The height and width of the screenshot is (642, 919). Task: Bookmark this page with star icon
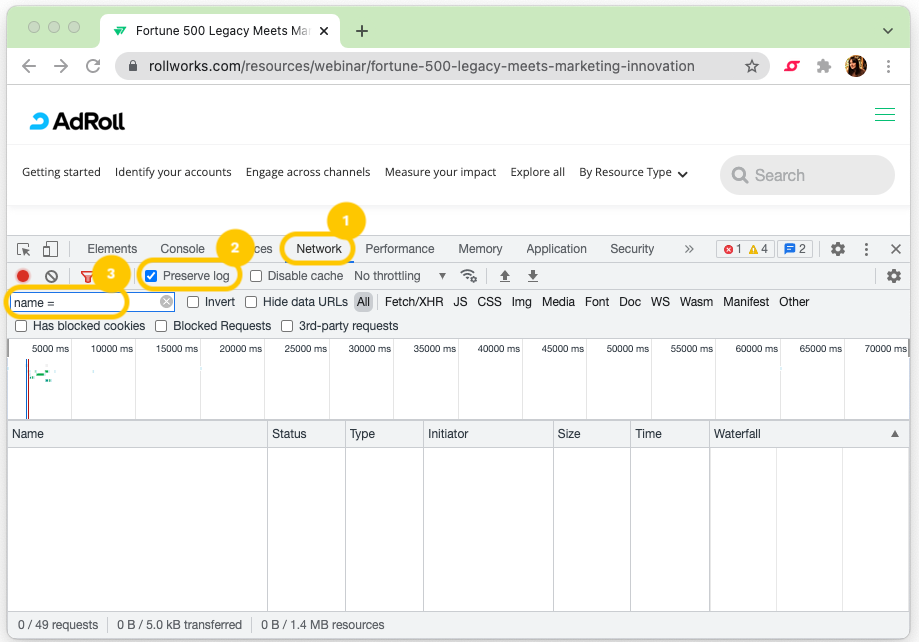pos(752,66)
